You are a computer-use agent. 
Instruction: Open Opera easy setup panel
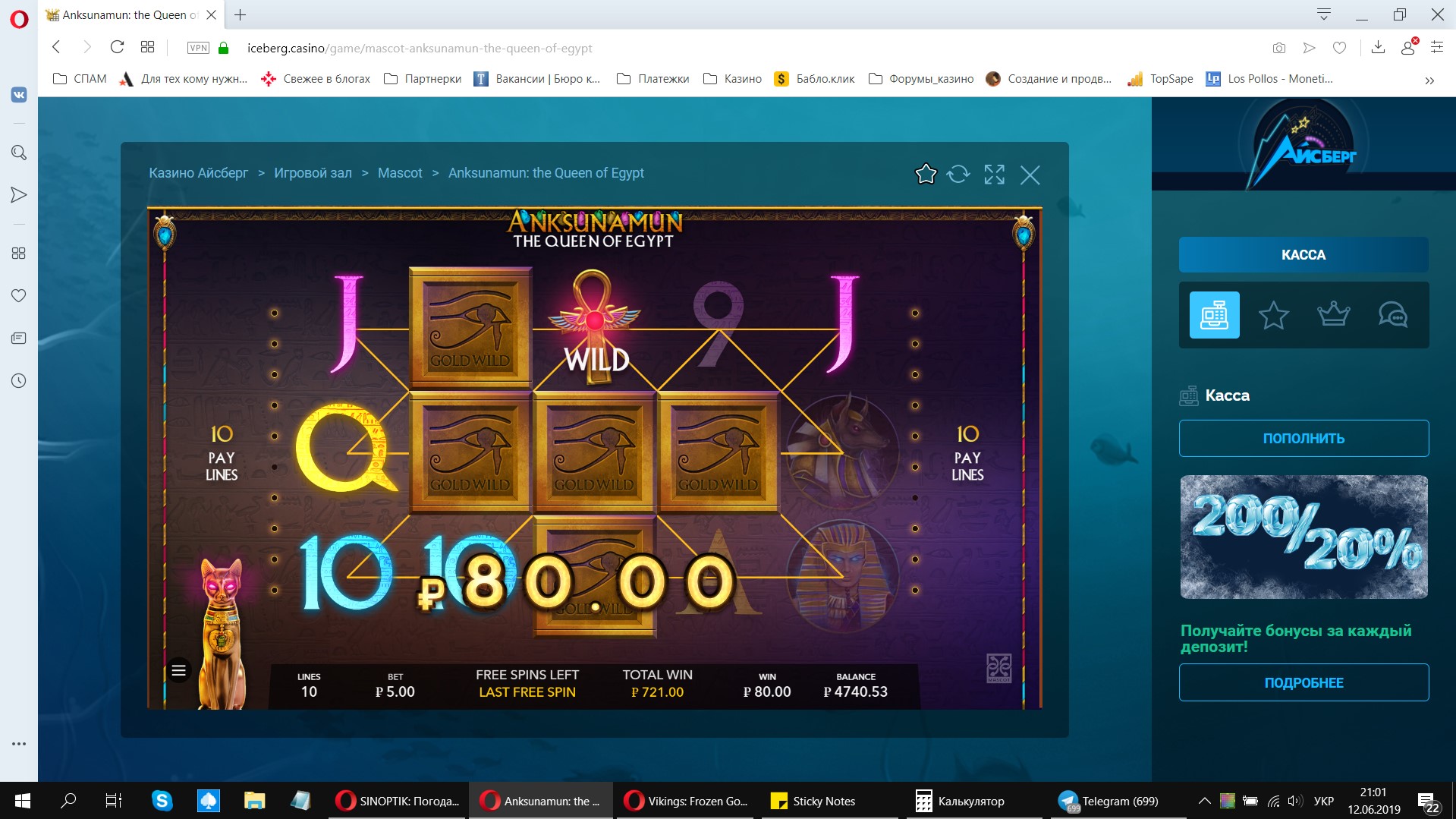pos(1437,47)
